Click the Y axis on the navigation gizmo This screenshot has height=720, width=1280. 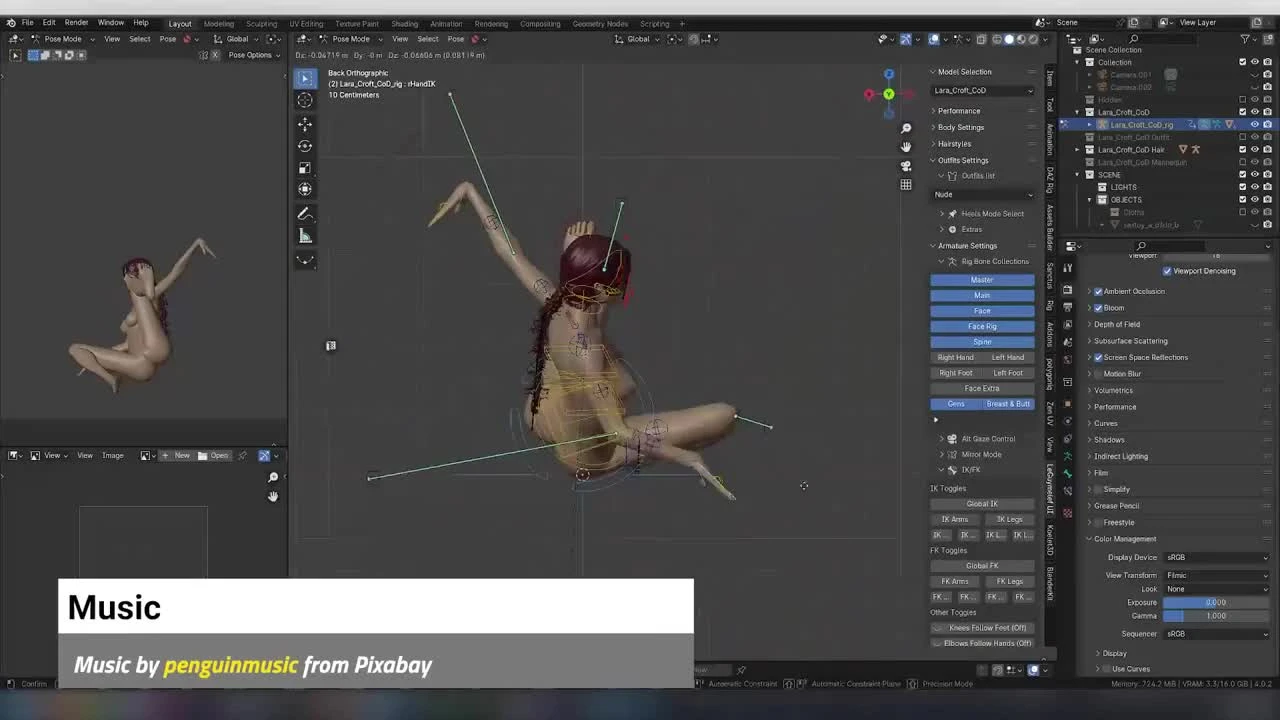click(x=889, y=93)
